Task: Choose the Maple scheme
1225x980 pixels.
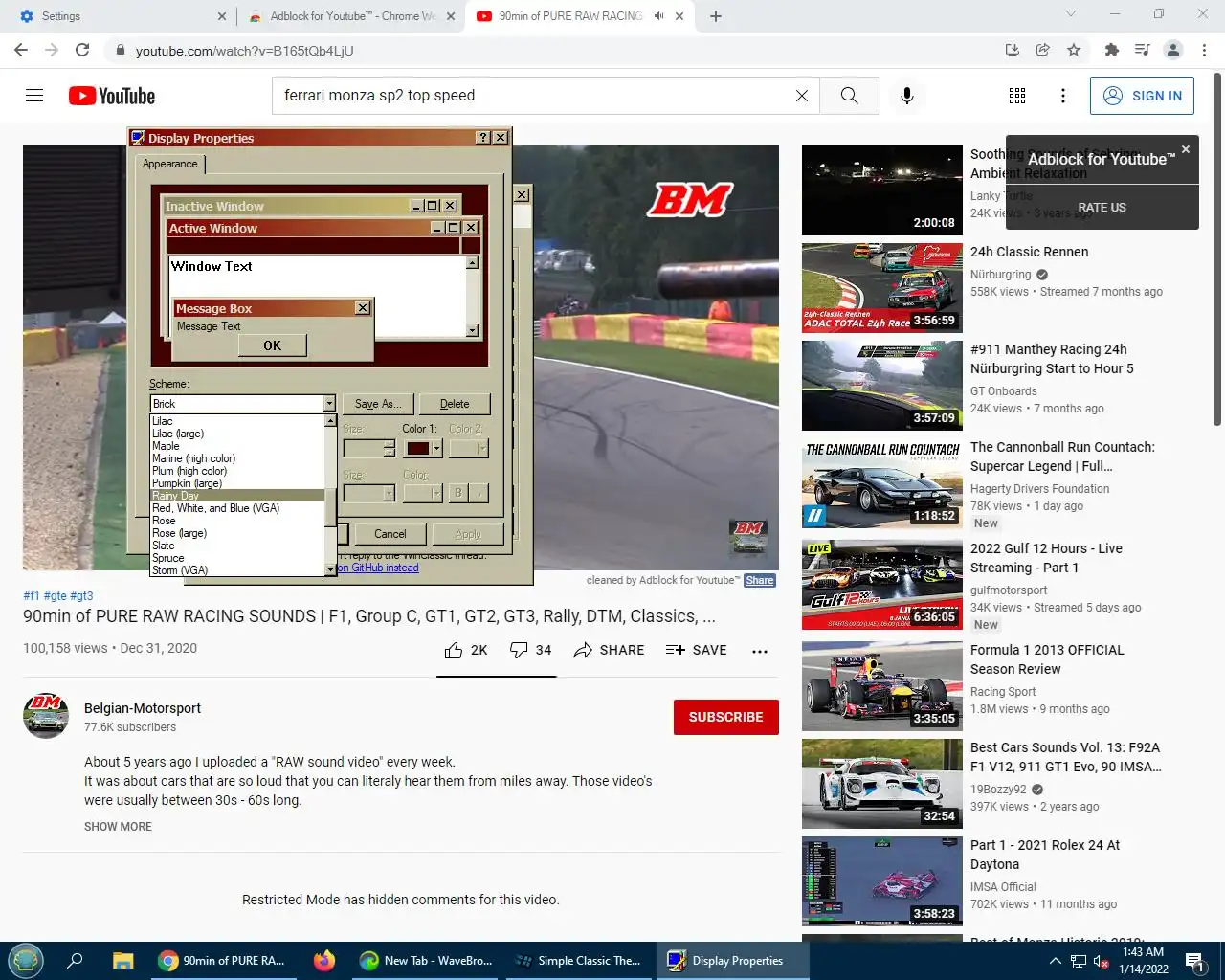Action: pyautogui.click(x=237, y=446)
